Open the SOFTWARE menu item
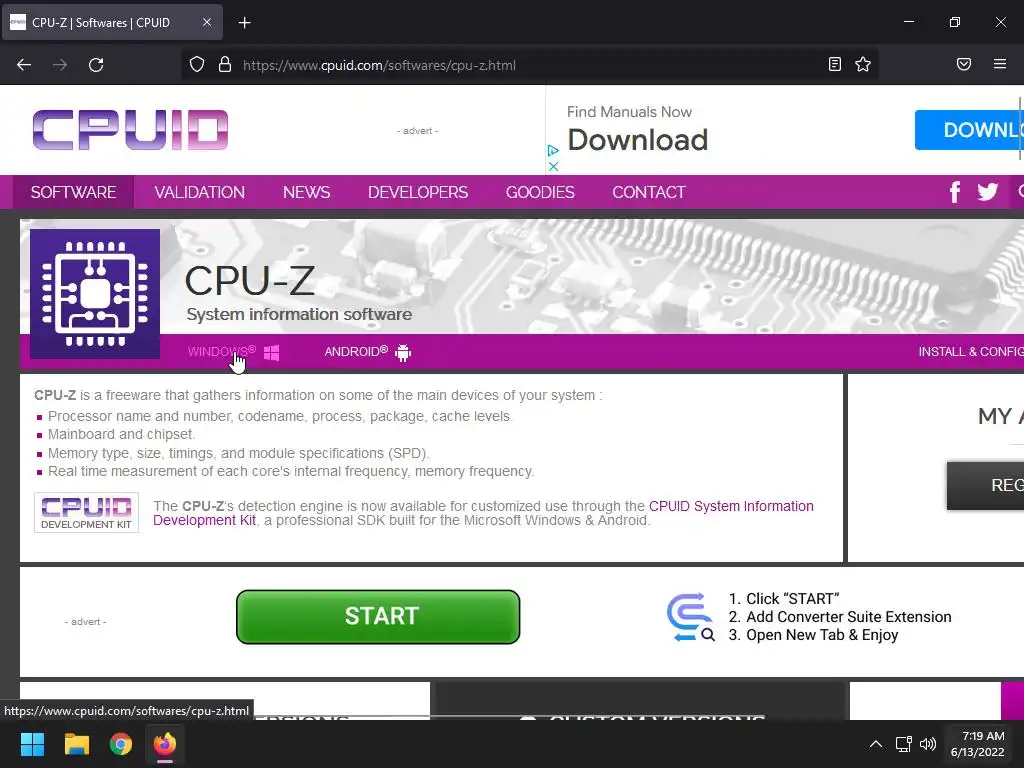Screen dimensions: 1024x768 pos(73,192)
